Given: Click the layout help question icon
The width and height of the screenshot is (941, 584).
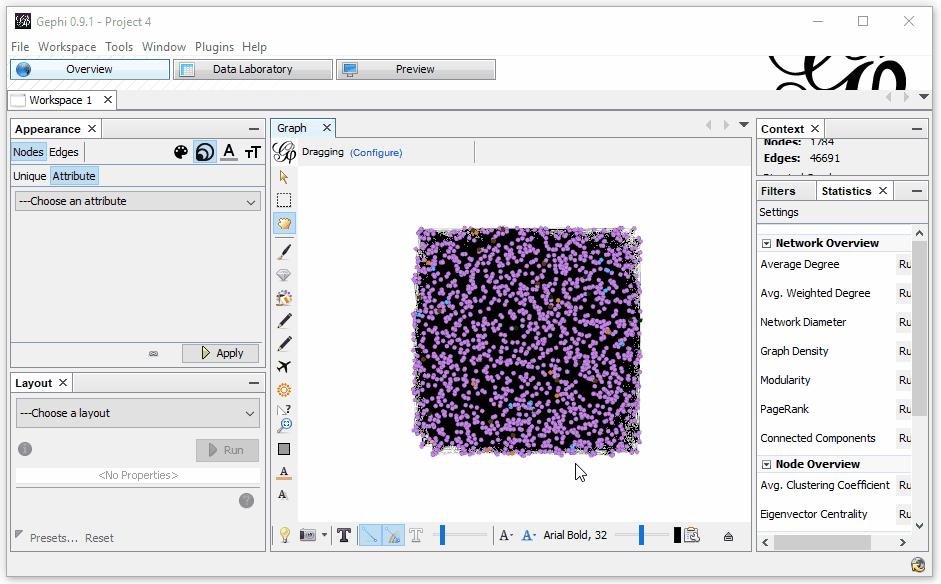Looking at the screenshot, I should (x=246, y=501).
